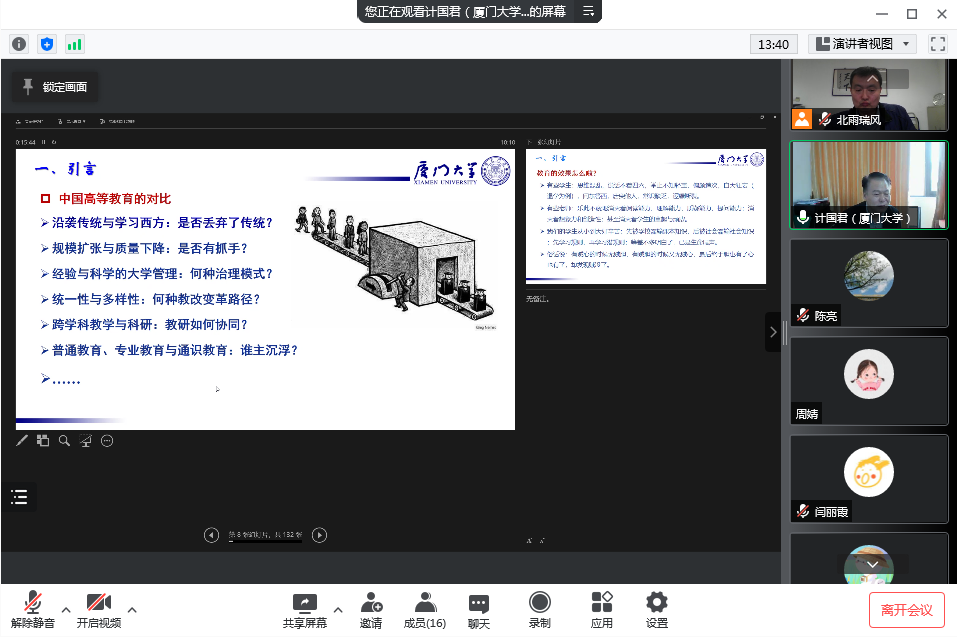Toggle 锁定画面 pin screen

click(55, 87)
